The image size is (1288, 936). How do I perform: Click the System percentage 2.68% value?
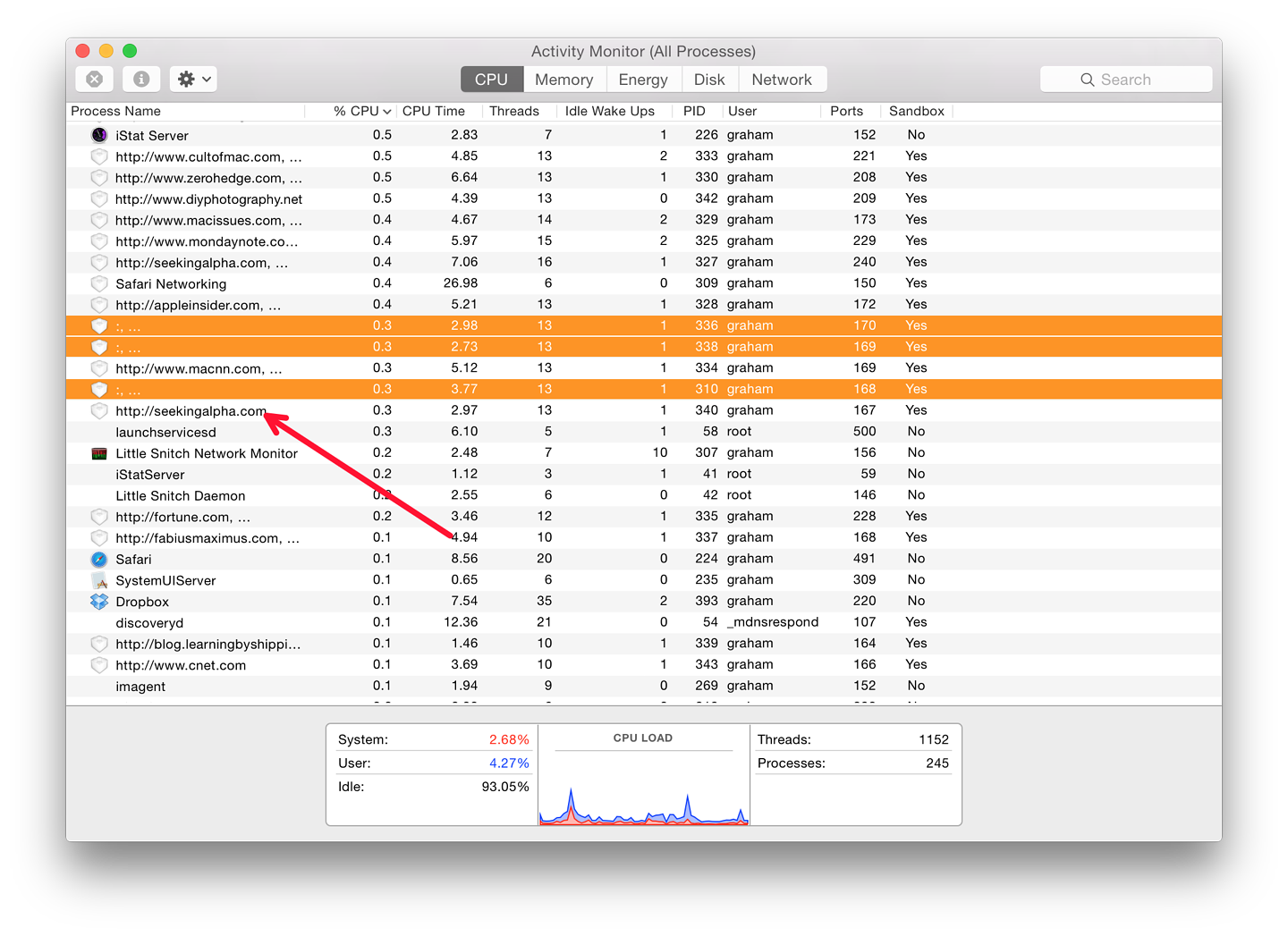point(509,739)
